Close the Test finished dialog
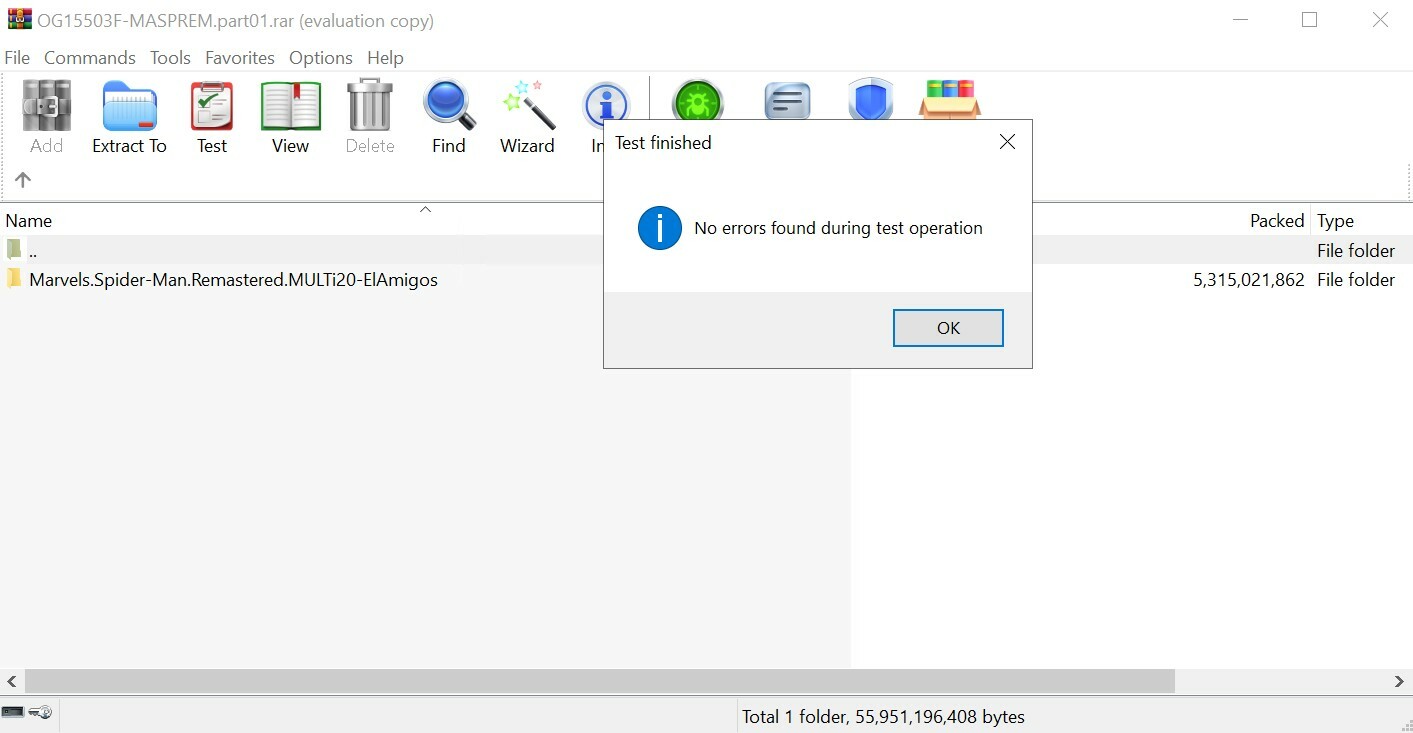 click(x=1007, y=142)
